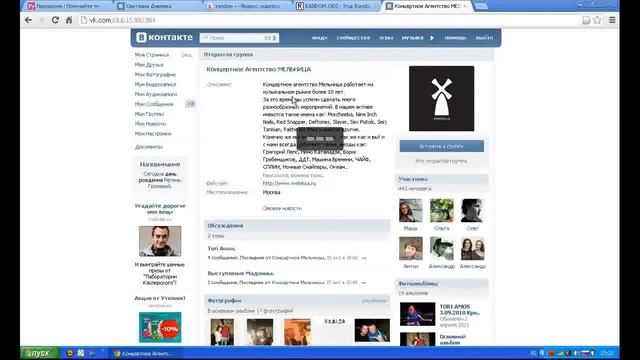This screenshot has height=360, width=640.
Task: Open люди in the VK header menu
Action: click(320, 38)
